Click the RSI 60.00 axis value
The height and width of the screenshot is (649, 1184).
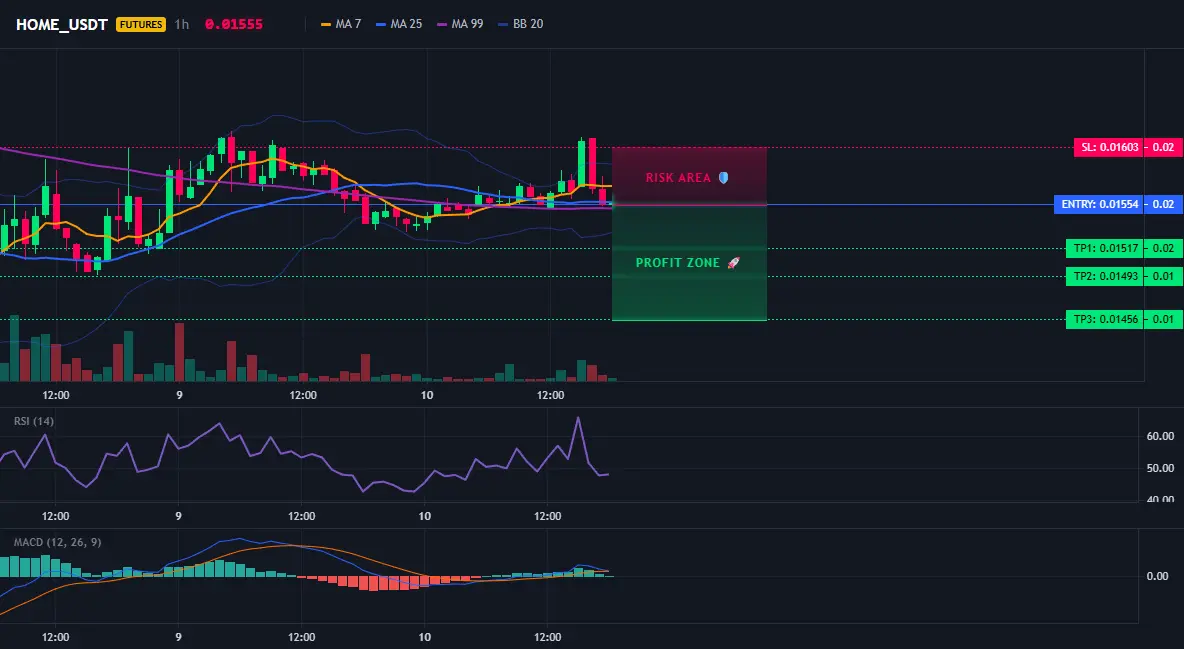click(1160, 436)
